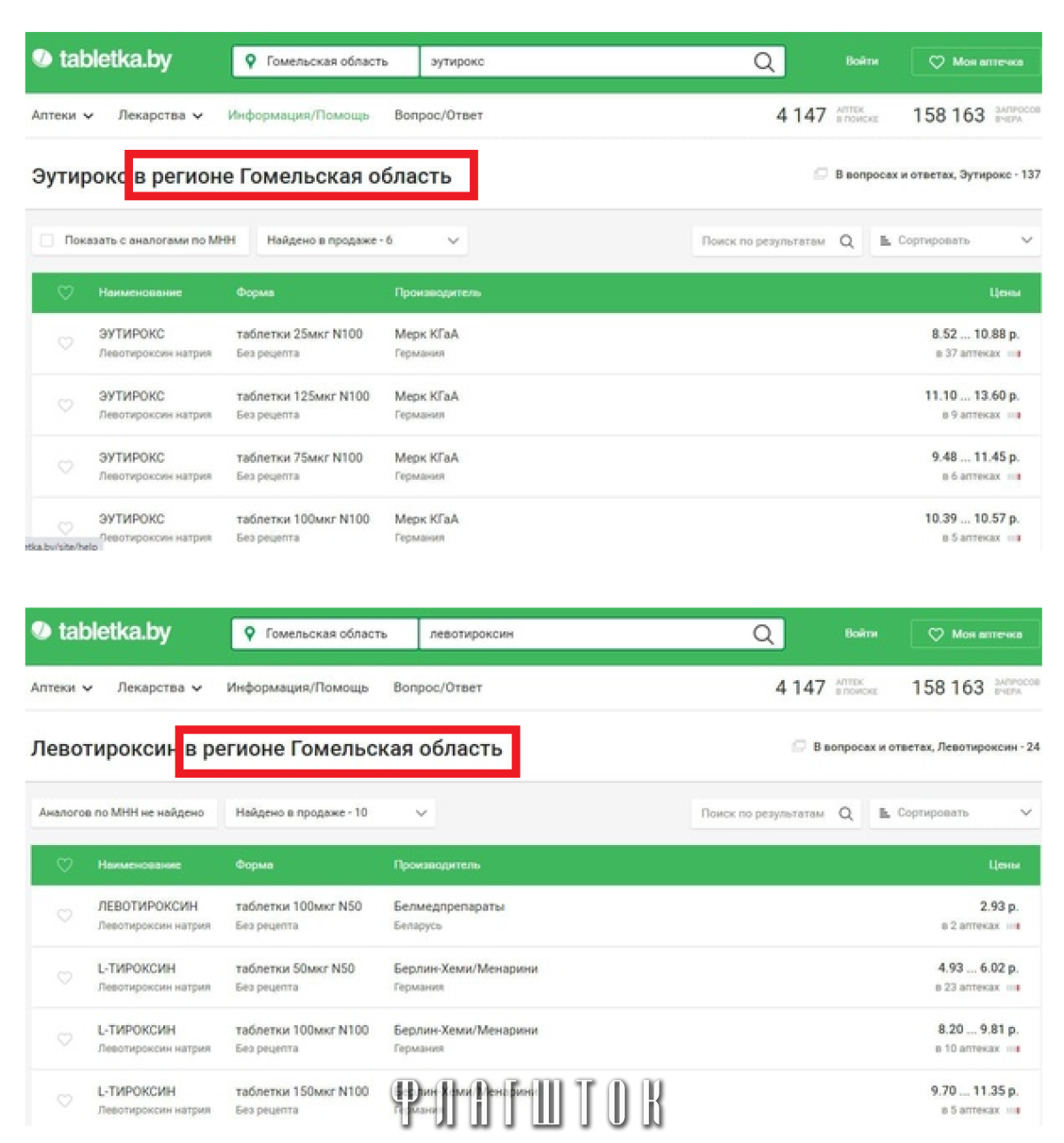Click search magnifier icon beside эутирокс query

[x=763, y=62]
